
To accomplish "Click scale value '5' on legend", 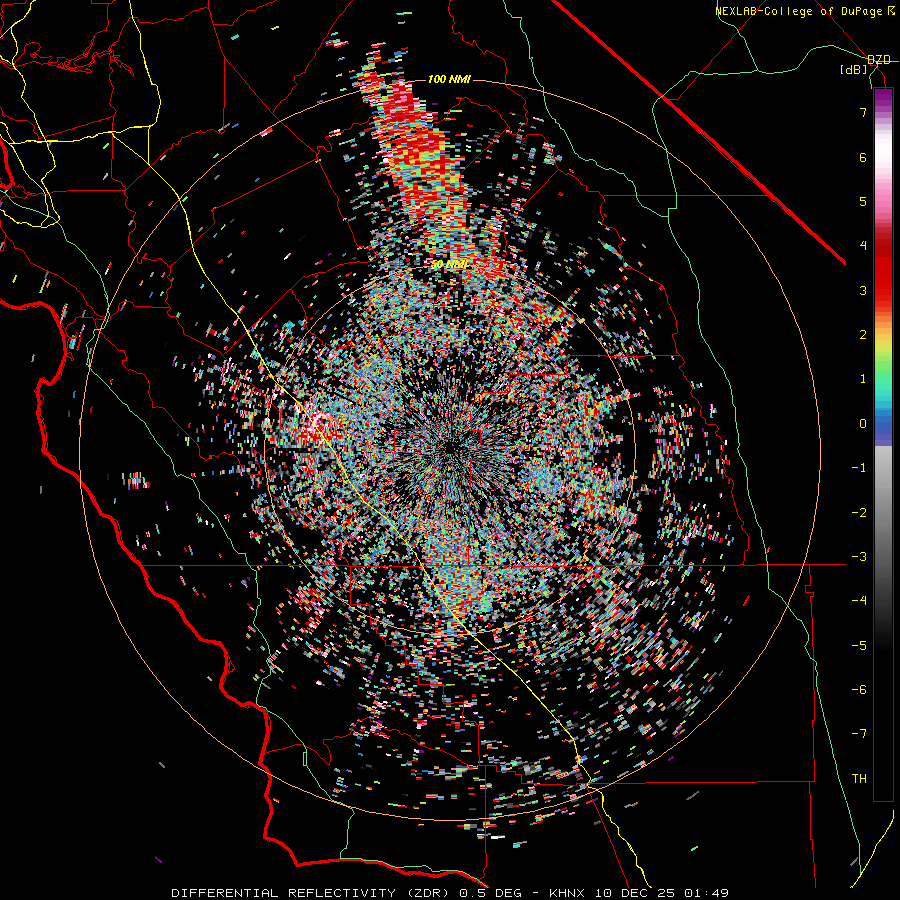I will [863, 201].
